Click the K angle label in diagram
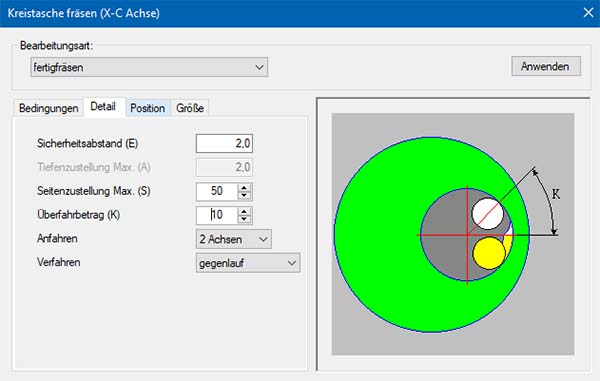The height and width of the screenshot is (381, 600). pos(556,194)
